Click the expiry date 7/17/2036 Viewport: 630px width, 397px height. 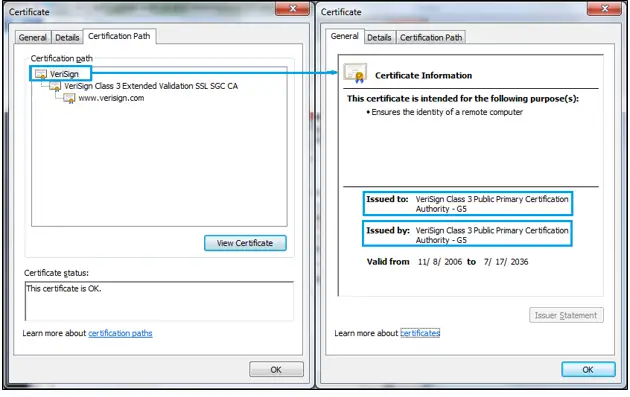(506, 262)
